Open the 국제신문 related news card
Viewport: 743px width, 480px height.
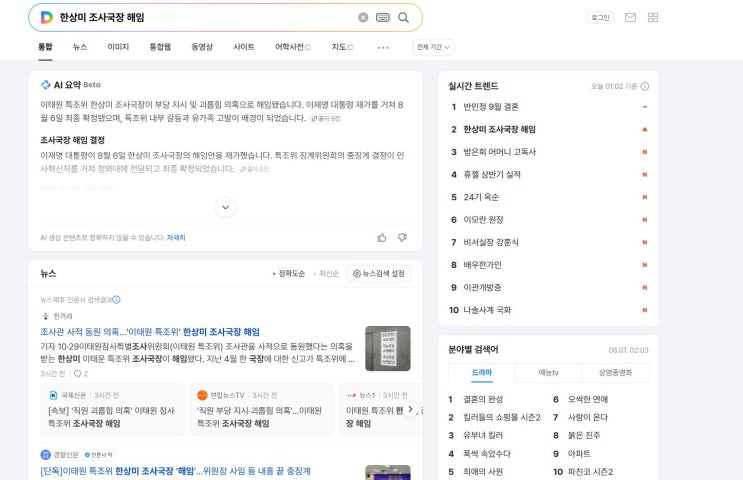tap(112, 409)
